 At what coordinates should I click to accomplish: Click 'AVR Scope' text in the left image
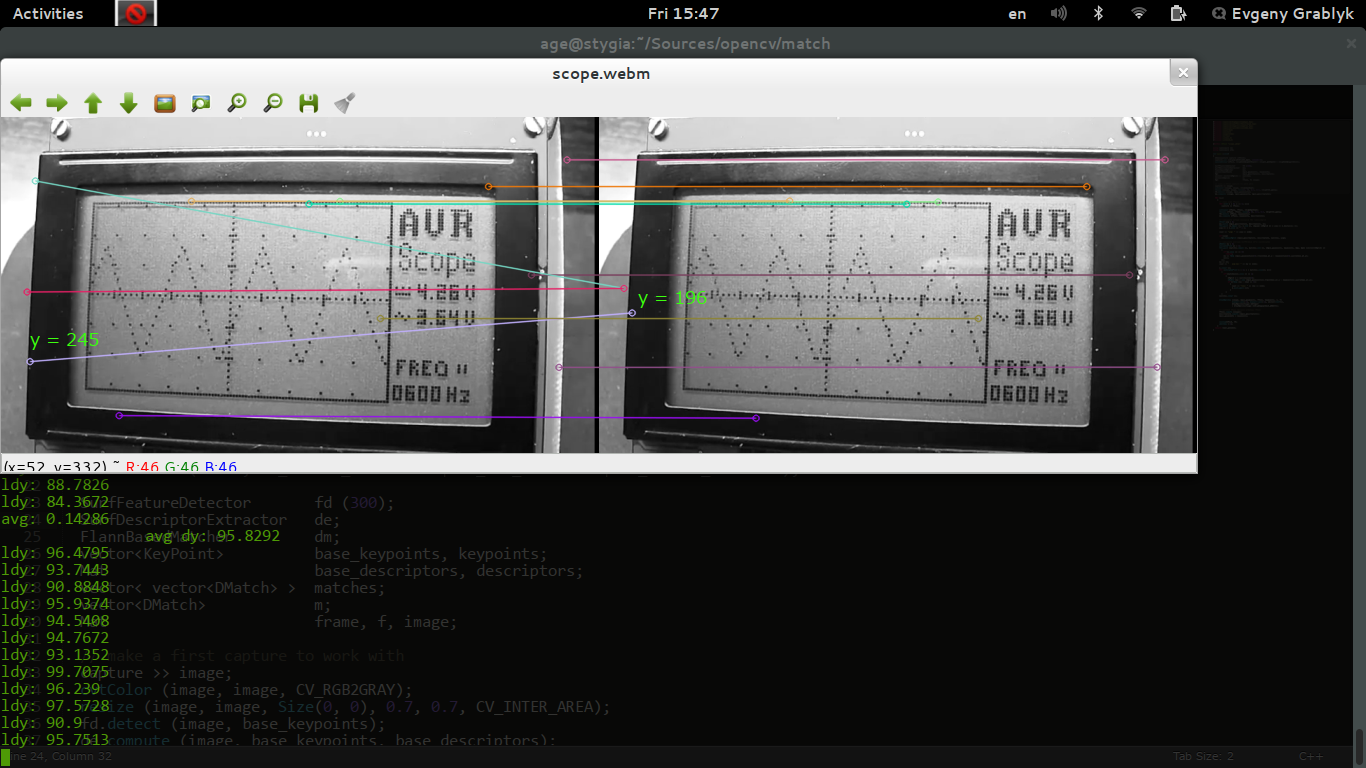(x=436, y=241)
